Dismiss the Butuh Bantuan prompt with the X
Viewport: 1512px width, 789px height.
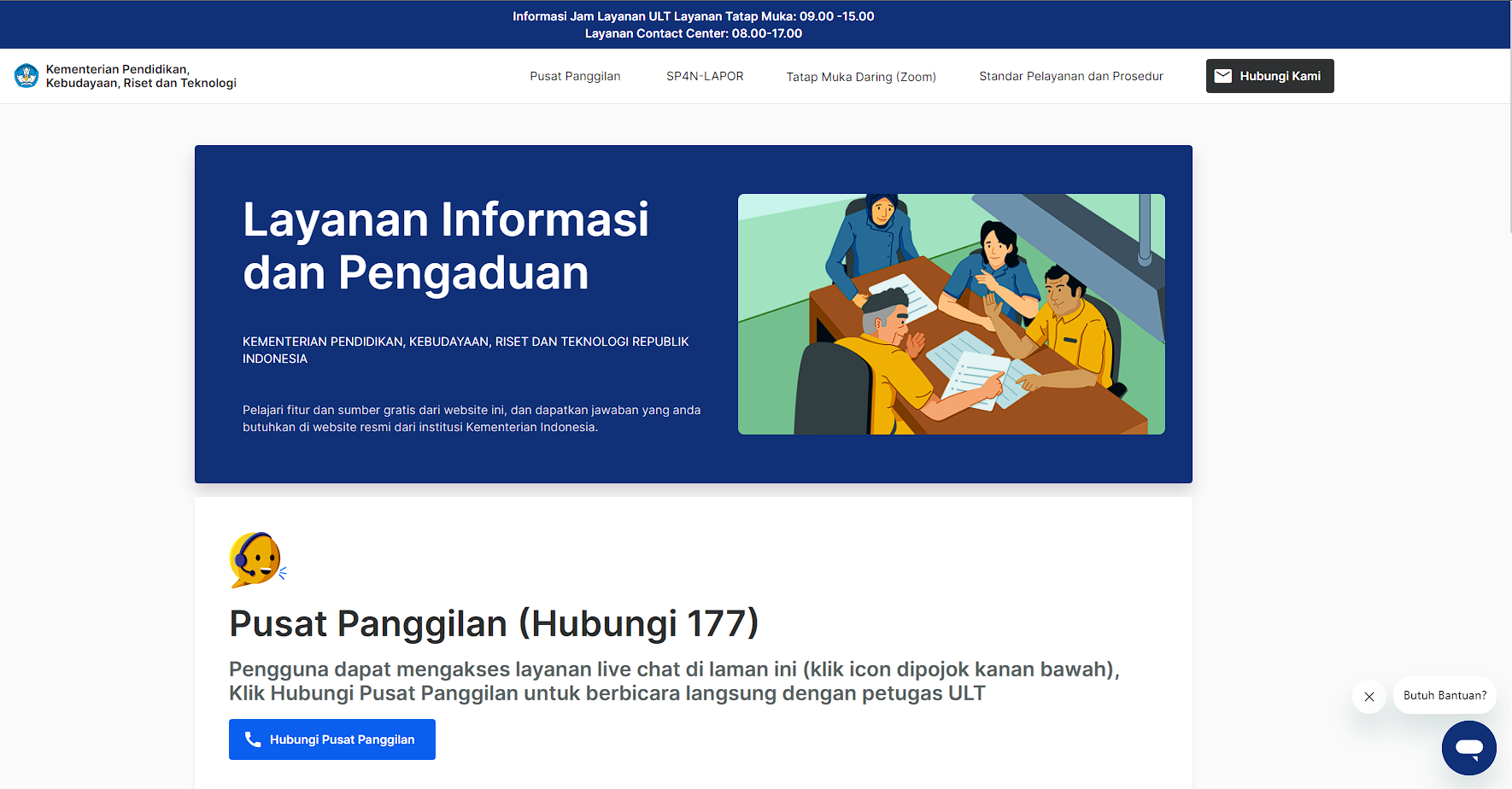pos(1369,696)
